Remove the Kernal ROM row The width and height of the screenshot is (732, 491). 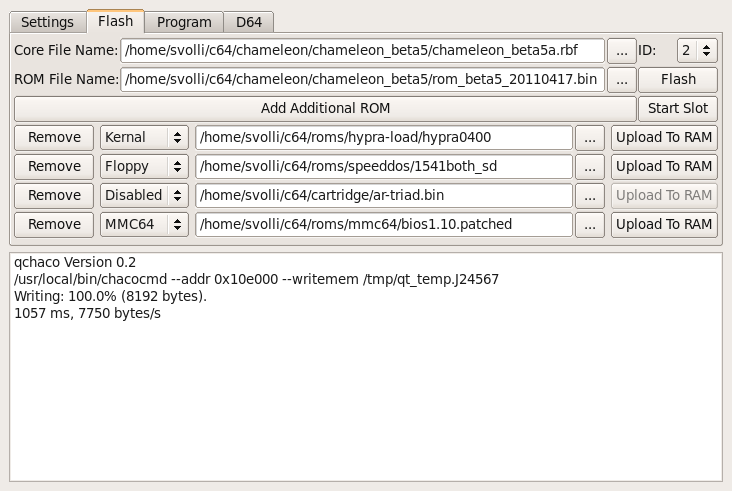coord(54,137)
